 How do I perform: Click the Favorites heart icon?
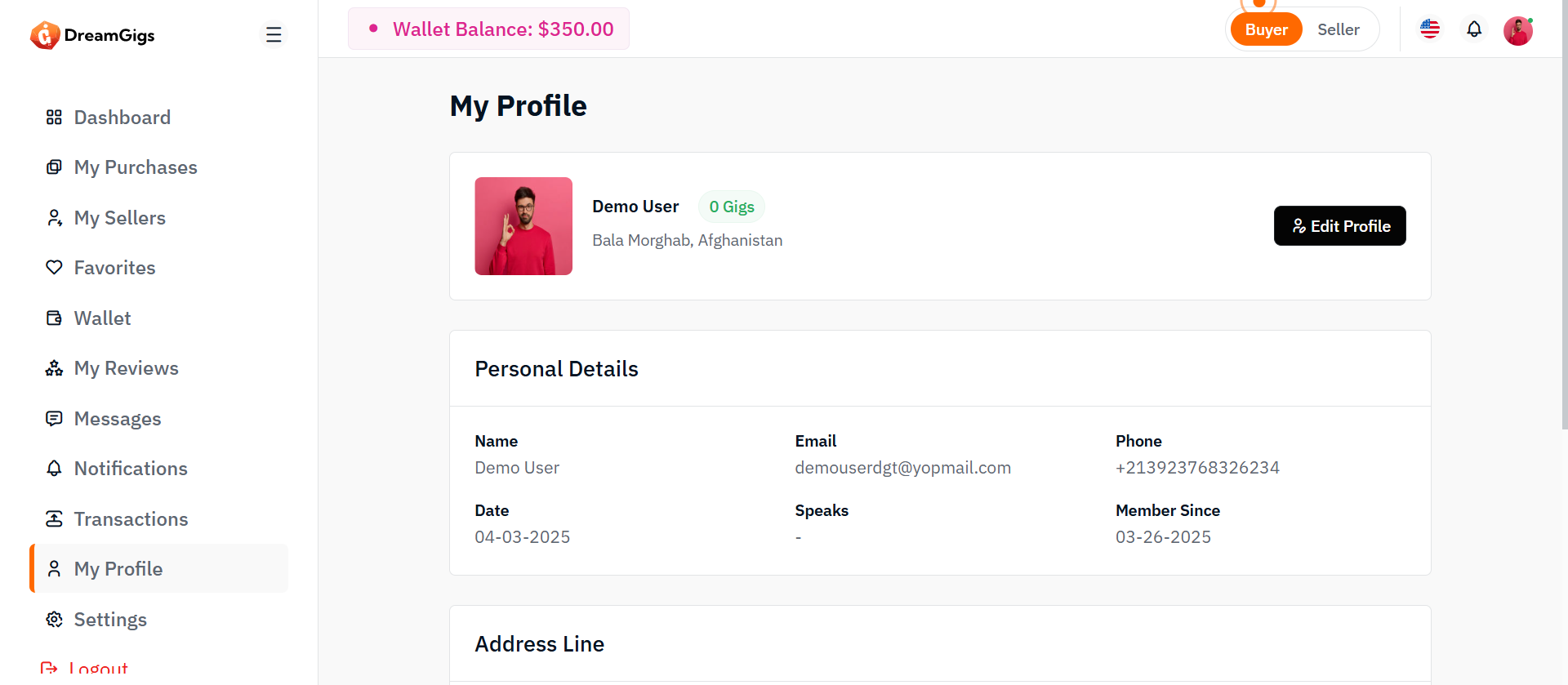click(54, 268)
